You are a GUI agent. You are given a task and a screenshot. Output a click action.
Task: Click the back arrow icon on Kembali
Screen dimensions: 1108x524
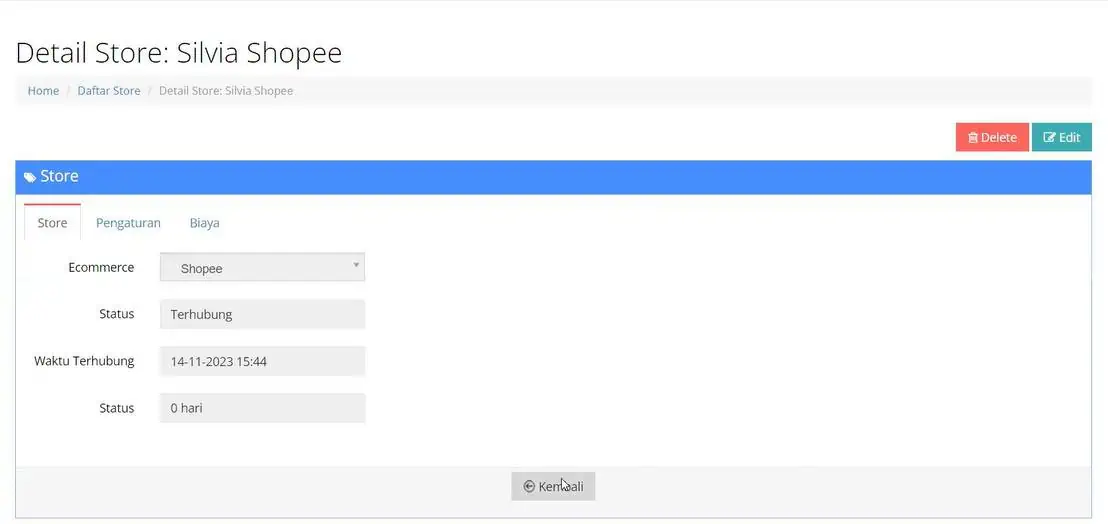529,487
